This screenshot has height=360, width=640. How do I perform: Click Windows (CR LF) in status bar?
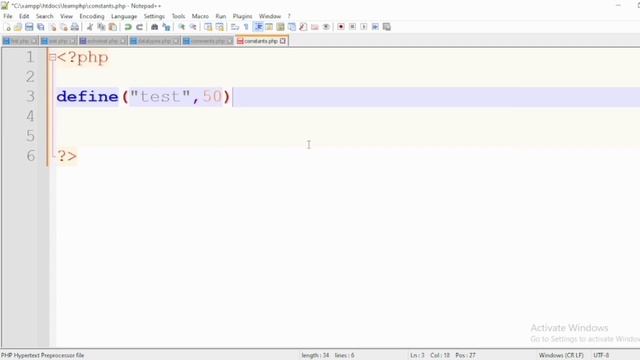pos(561,356)
